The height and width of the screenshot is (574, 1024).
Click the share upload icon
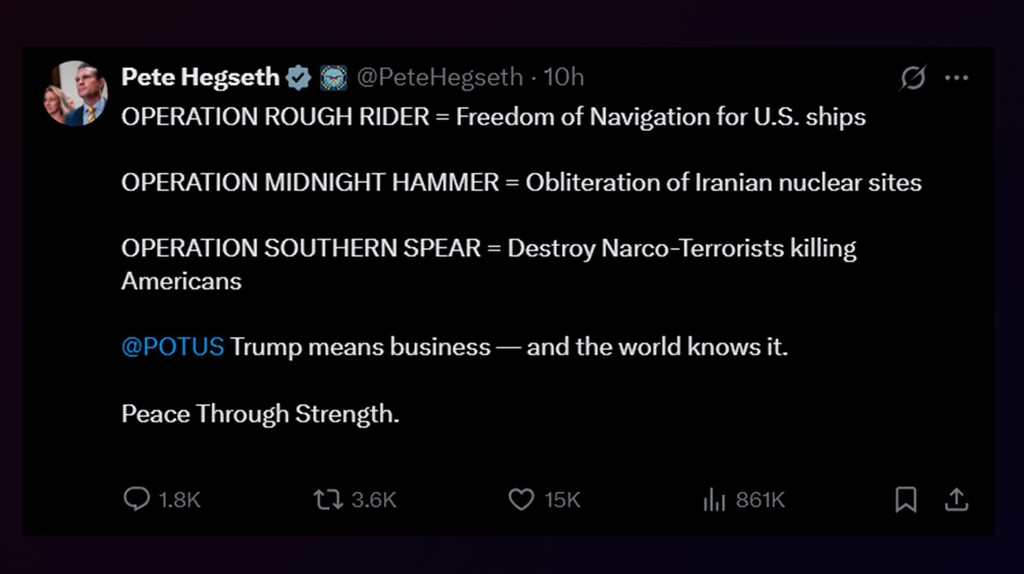pyautogui.click(x=956, y=499)
